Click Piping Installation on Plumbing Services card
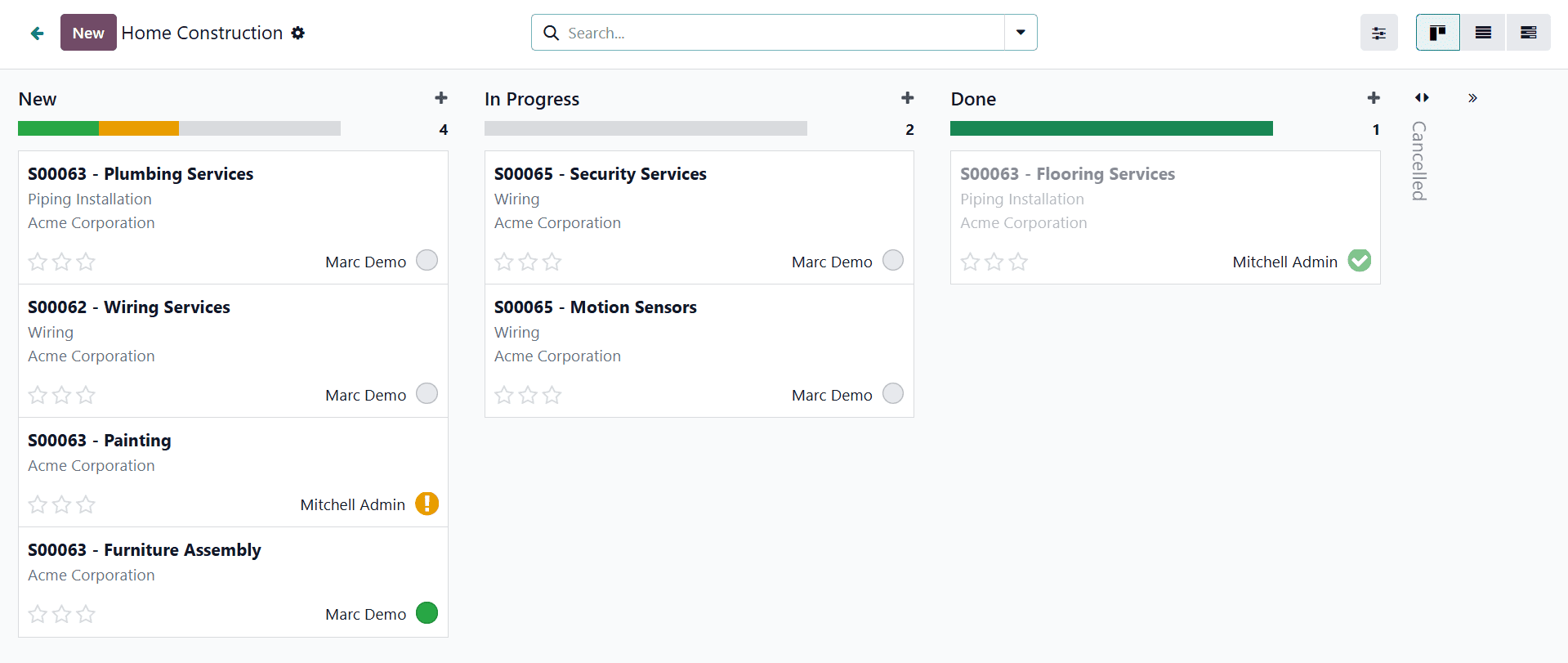The image size is (1568, 663). pyautogui.click(x=90, y=199)
